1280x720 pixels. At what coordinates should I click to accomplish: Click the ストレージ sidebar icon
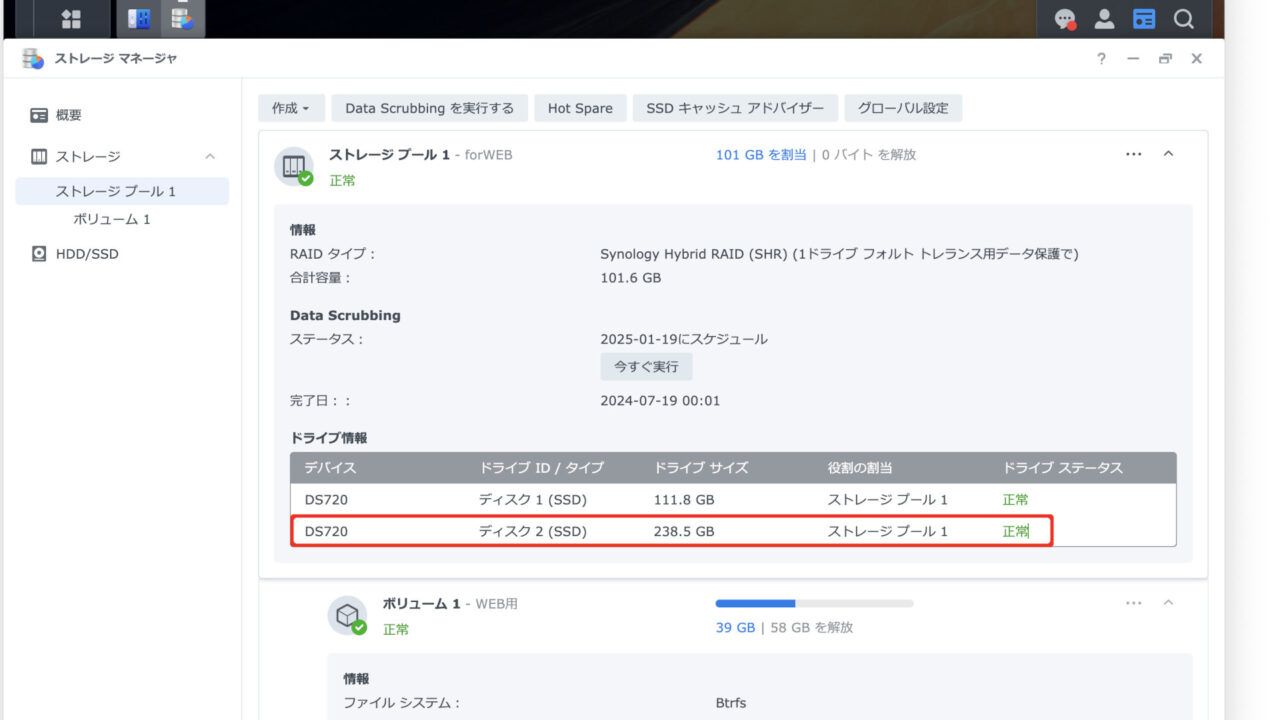click(x=39, y=157)
